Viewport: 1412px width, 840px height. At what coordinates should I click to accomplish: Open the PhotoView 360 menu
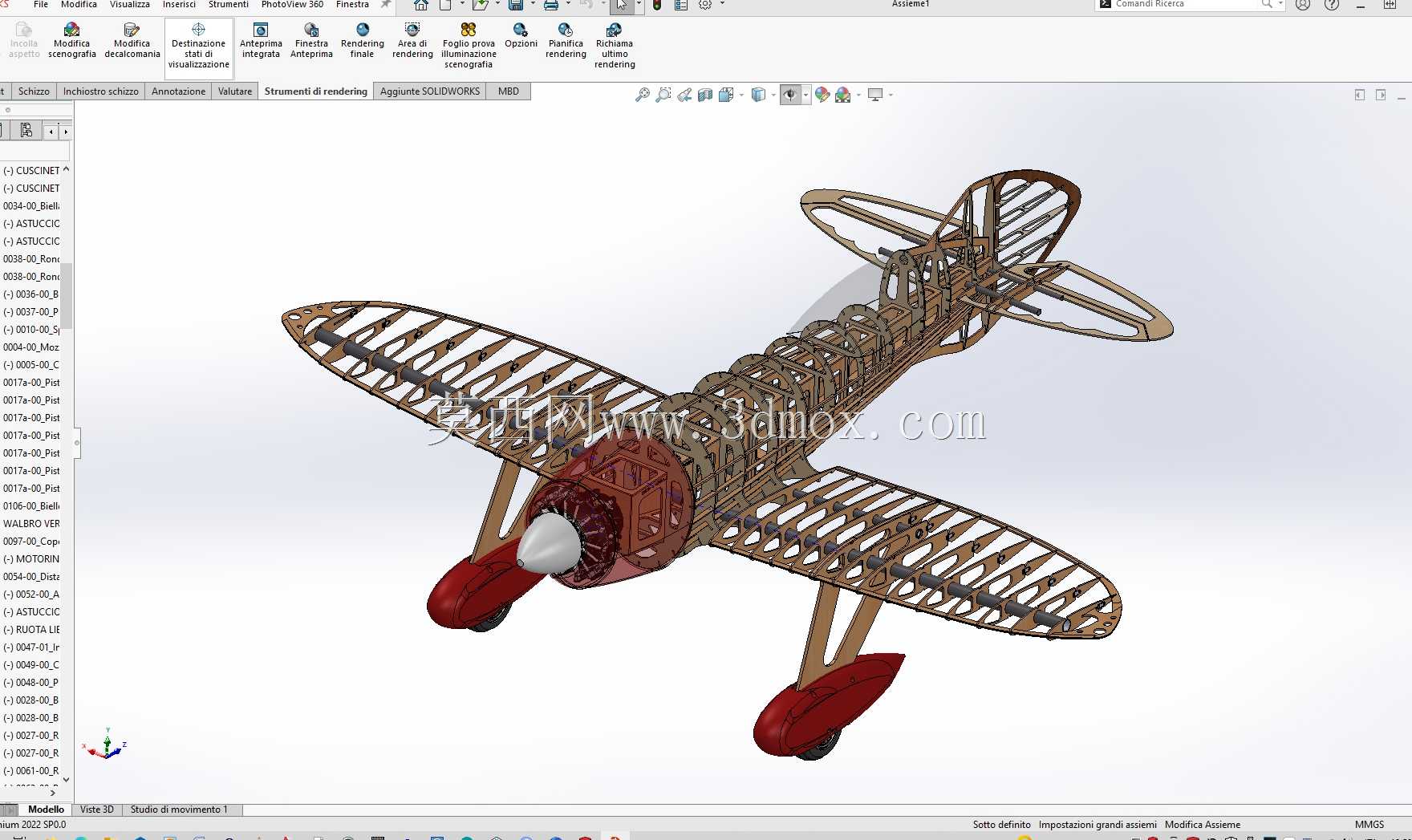(292, 5)
